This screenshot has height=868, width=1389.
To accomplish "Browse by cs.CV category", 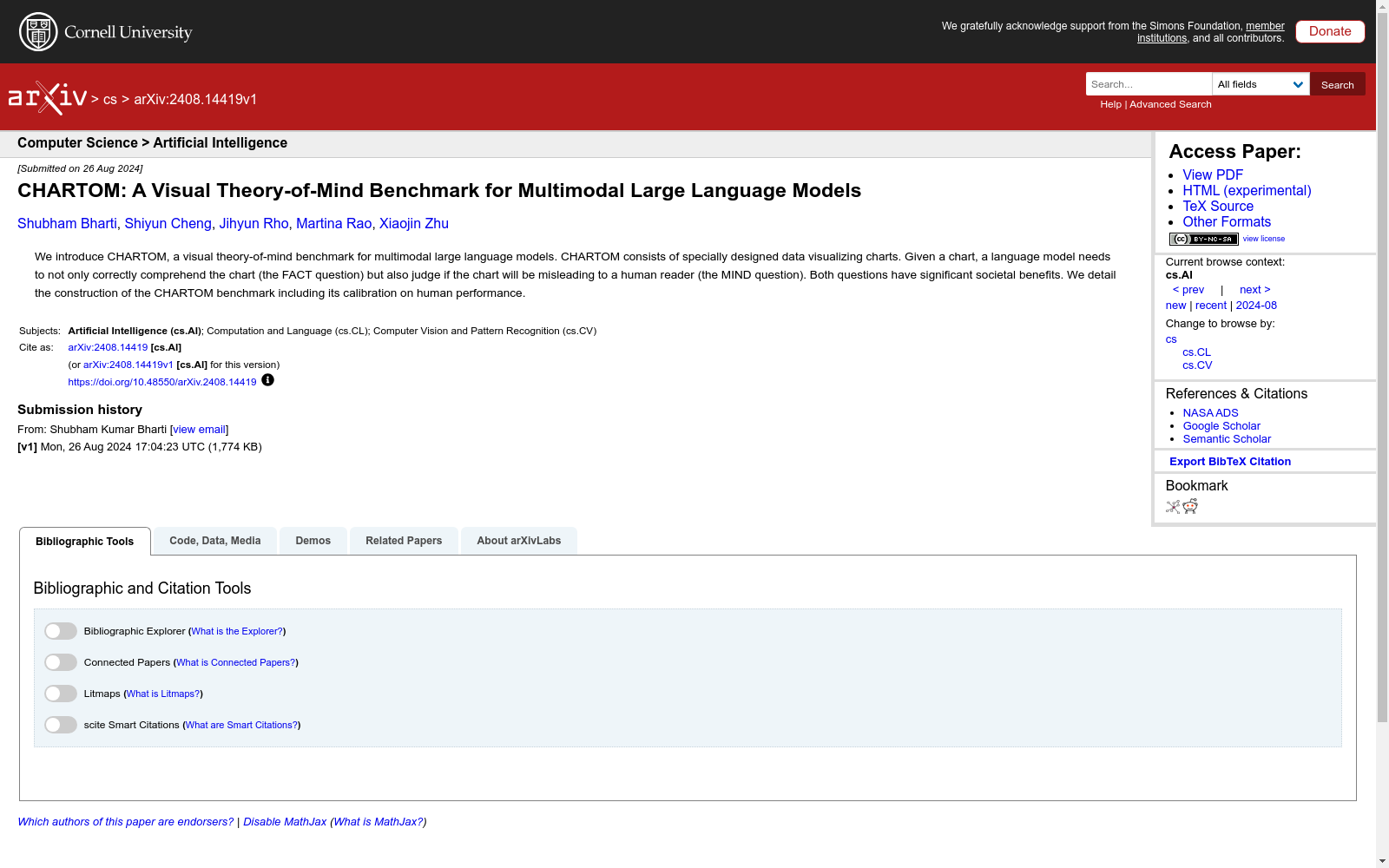I will [1197, 365].
